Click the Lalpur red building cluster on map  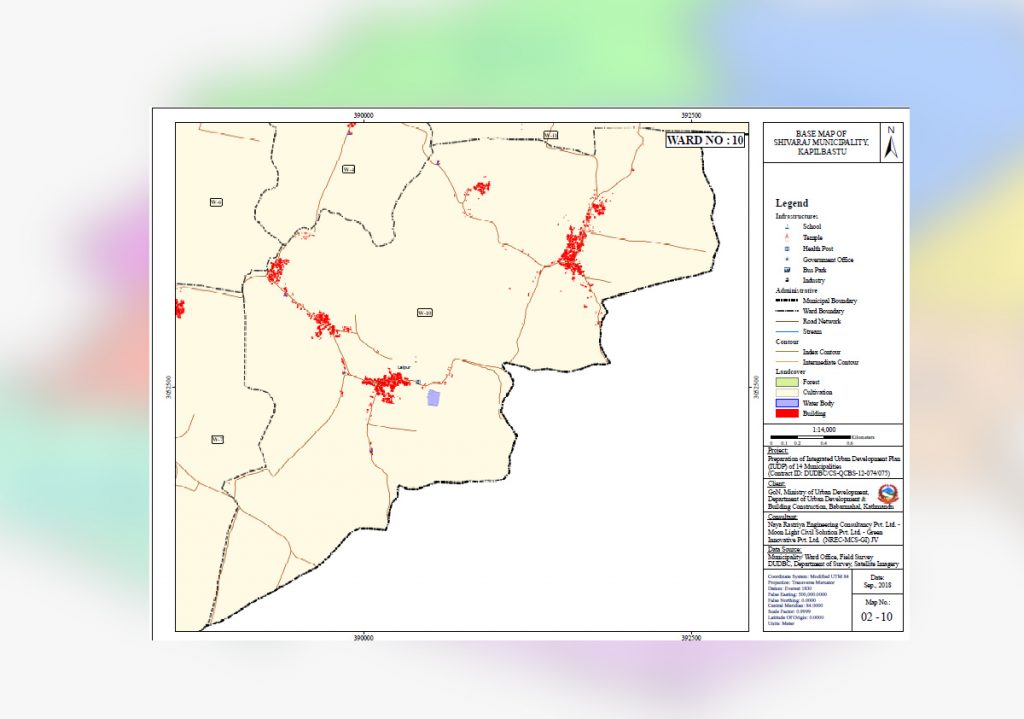pos(387,384)
